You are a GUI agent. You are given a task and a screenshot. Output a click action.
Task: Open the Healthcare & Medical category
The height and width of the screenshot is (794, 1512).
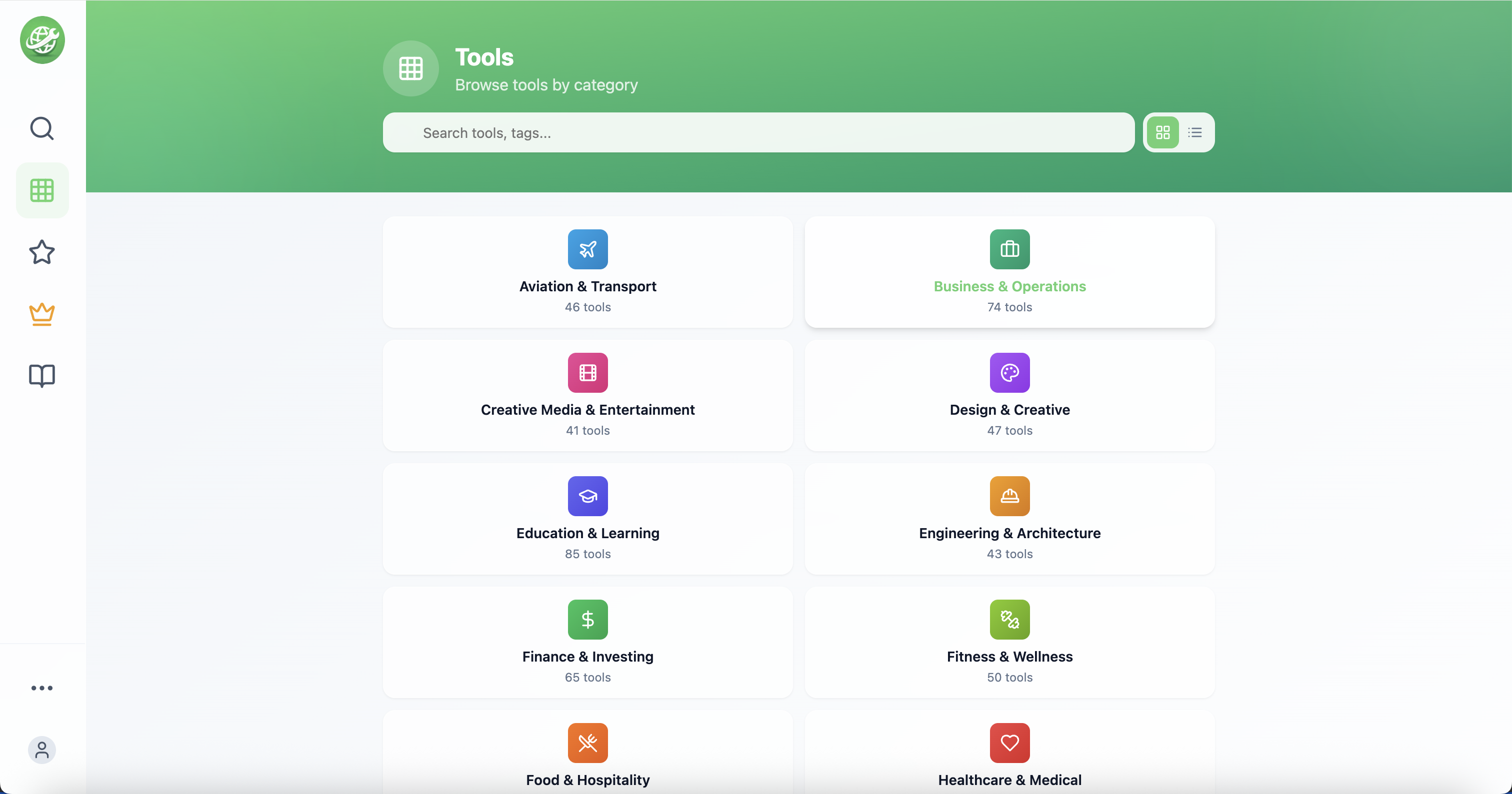click(1009, 757)
